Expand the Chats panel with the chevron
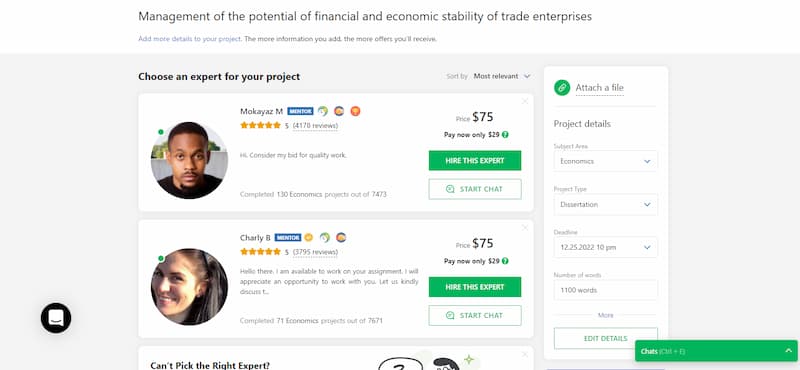Viewport: 800px width, 370px height. click(x=788, y=351)
